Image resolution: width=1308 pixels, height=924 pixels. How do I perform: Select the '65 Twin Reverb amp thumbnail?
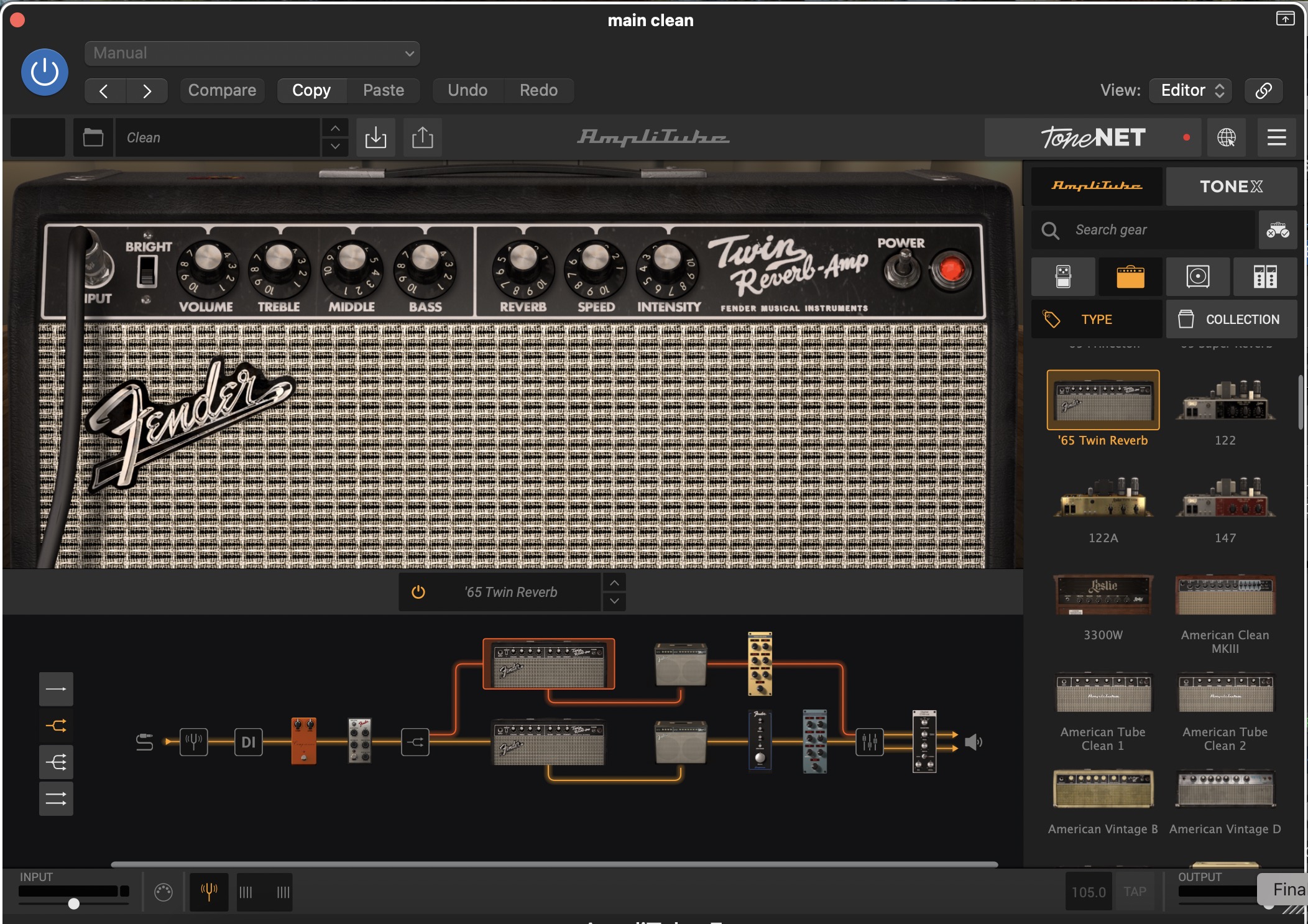point(1103,400)
